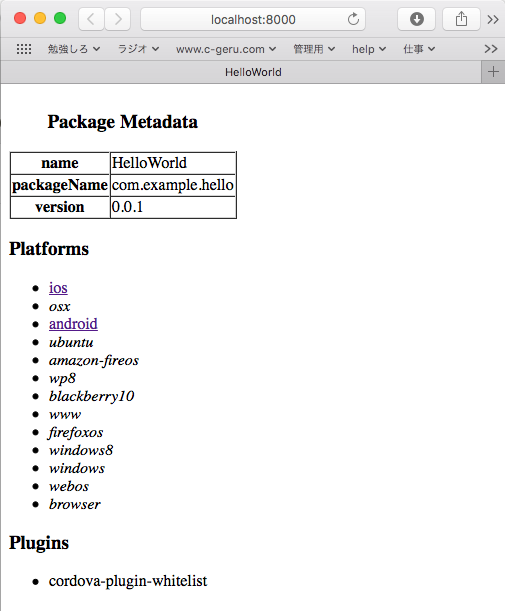
Task: Open the android platform link
Action: click(x=73, y=324)
